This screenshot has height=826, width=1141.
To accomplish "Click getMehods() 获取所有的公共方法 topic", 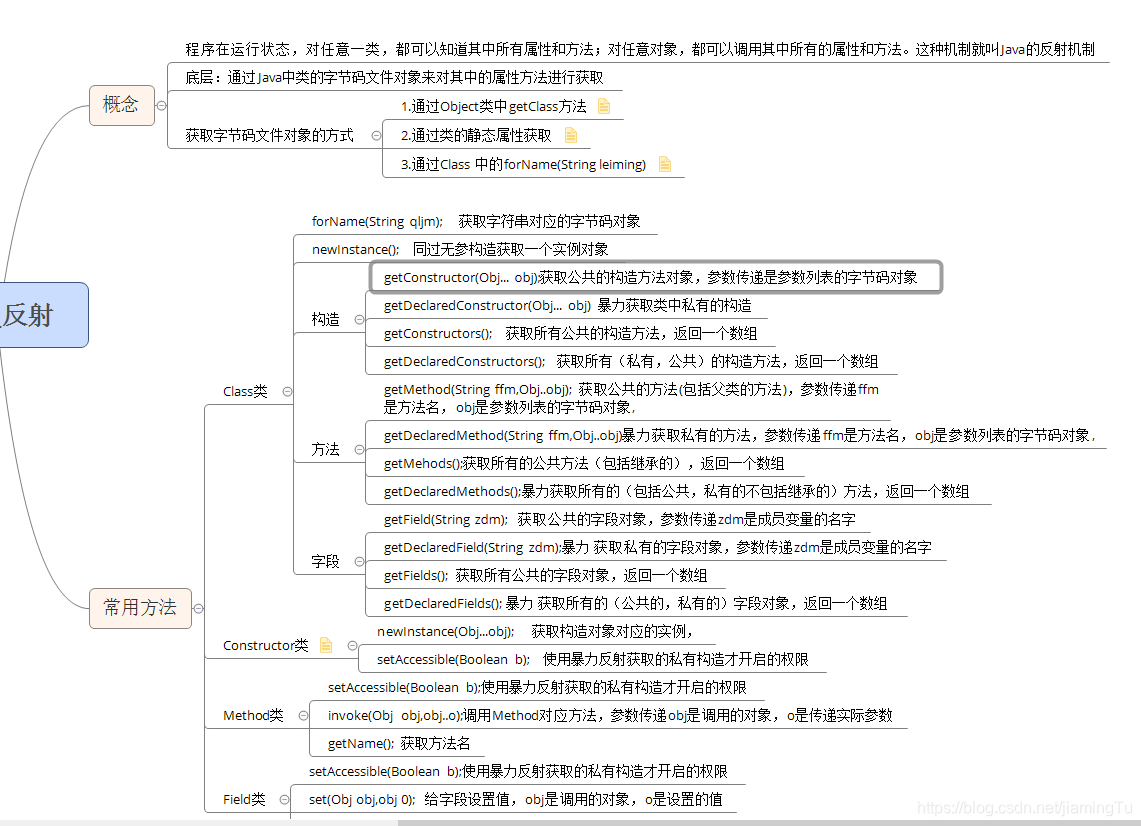I will [x=584, y=464].
